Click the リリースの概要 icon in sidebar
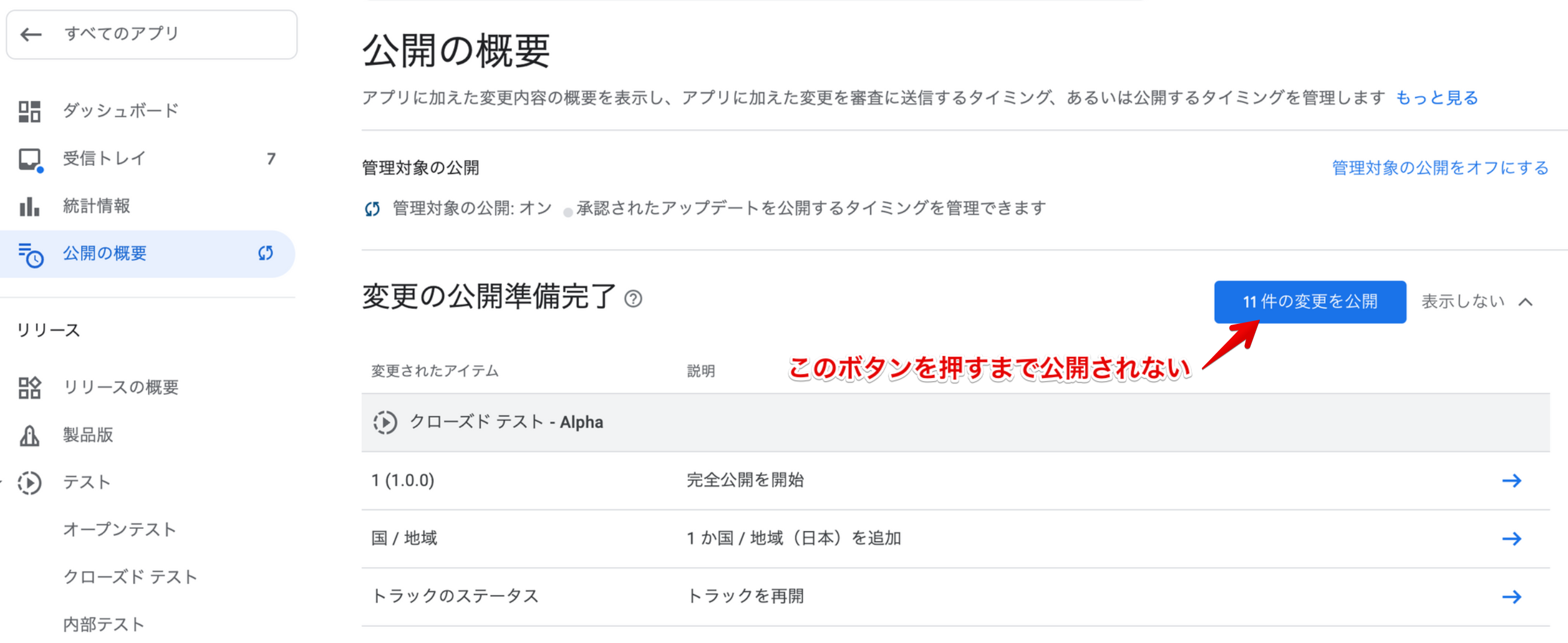This screenshot has width=1568, height=643. point(29,387)
